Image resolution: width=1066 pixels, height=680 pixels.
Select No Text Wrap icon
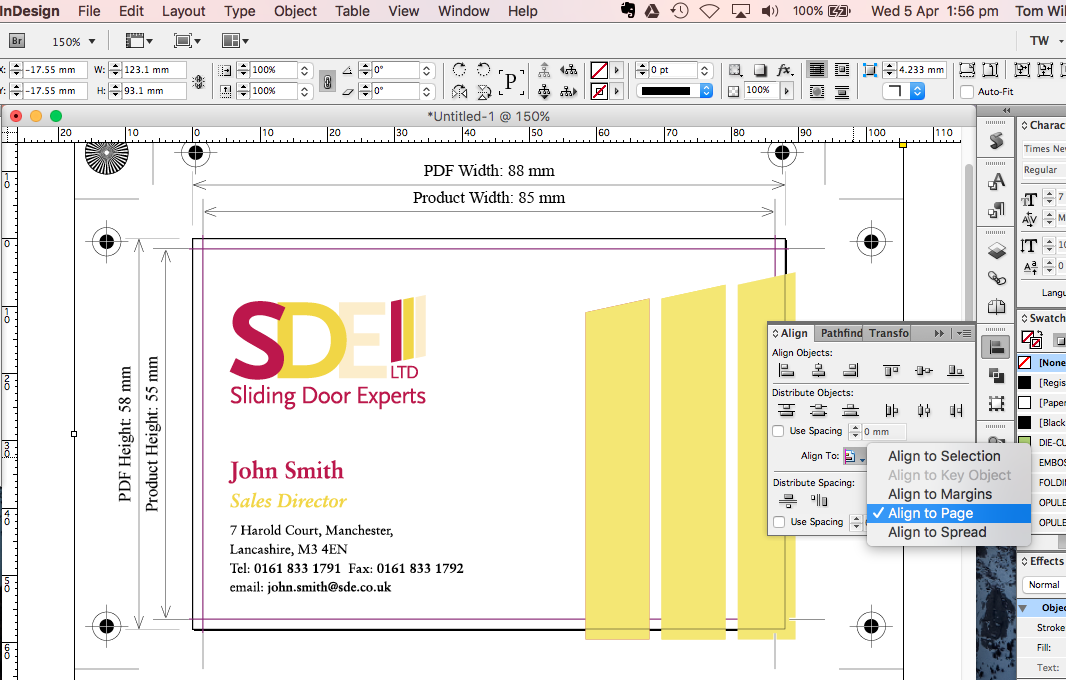pos(817,69)
